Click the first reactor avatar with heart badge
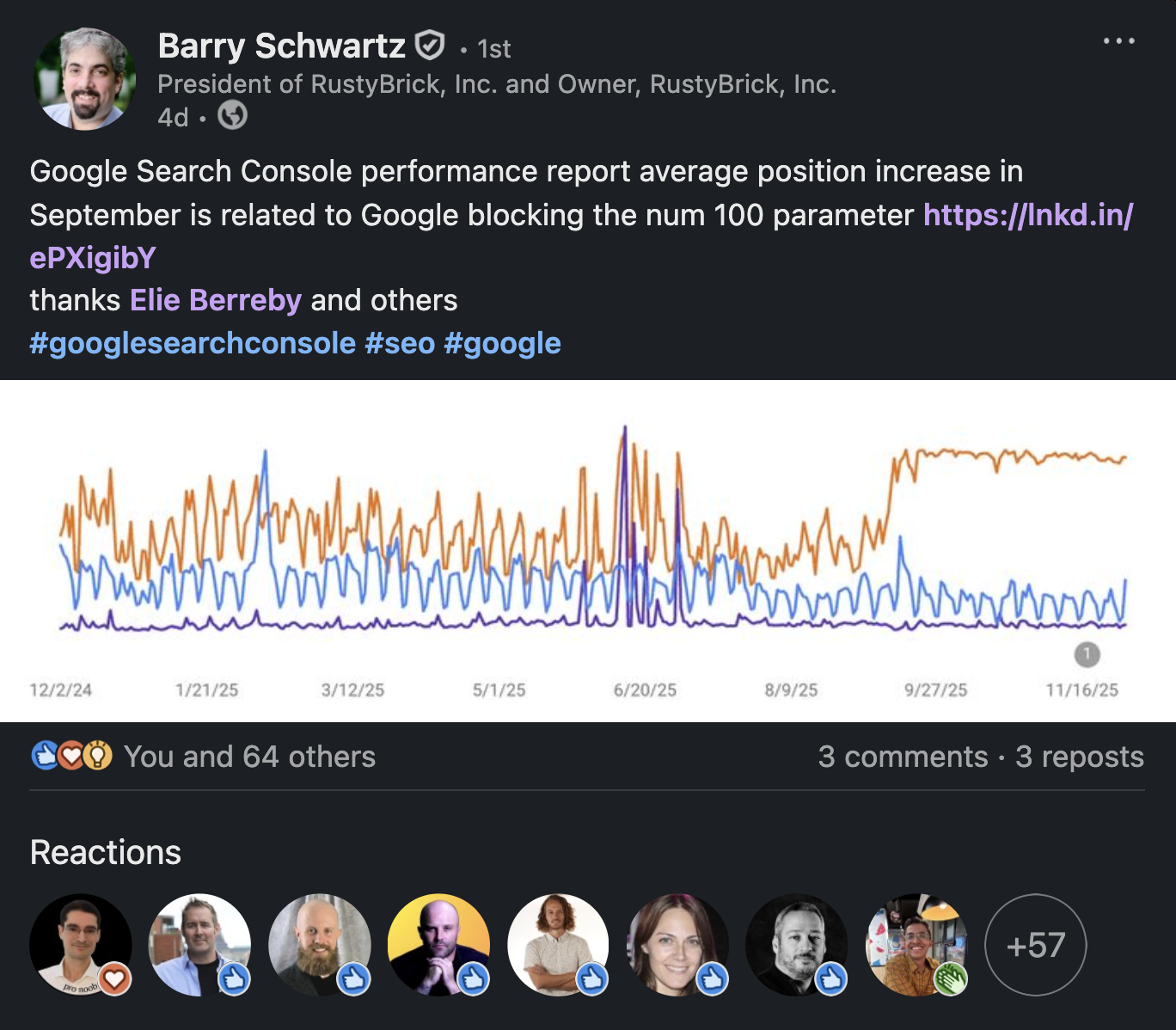 [80, 945]
